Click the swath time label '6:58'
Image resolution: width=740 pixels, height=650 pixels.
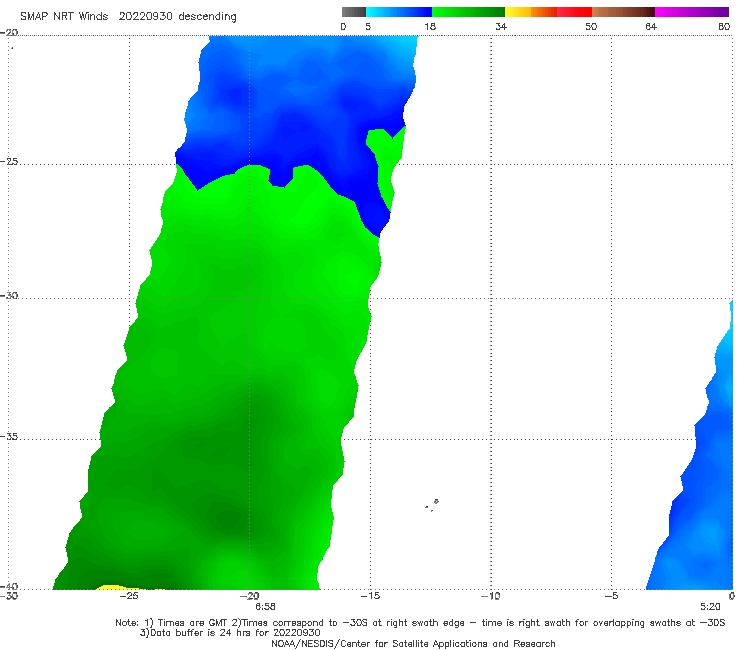click(x=265, y=607)
